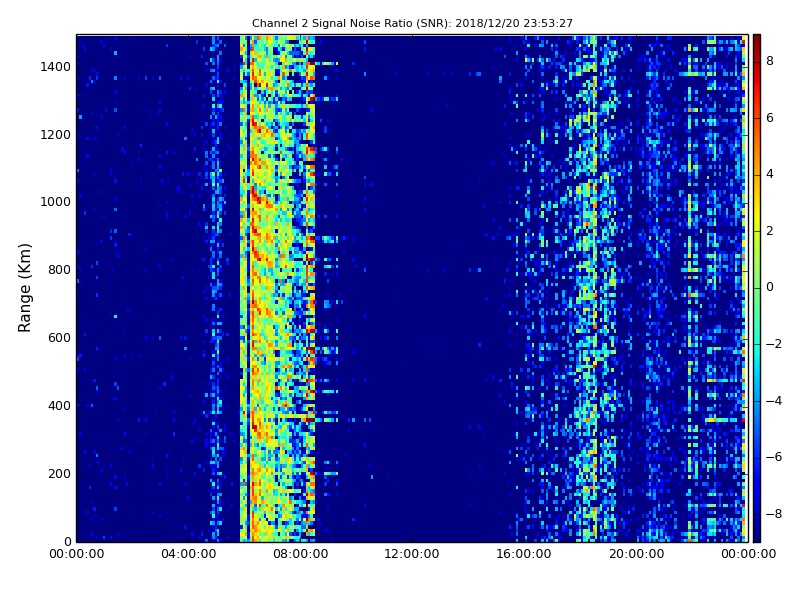Click the 1000 y-axis tick label
This screenshot has width=800, height=600.
click(x=56, y=202)
